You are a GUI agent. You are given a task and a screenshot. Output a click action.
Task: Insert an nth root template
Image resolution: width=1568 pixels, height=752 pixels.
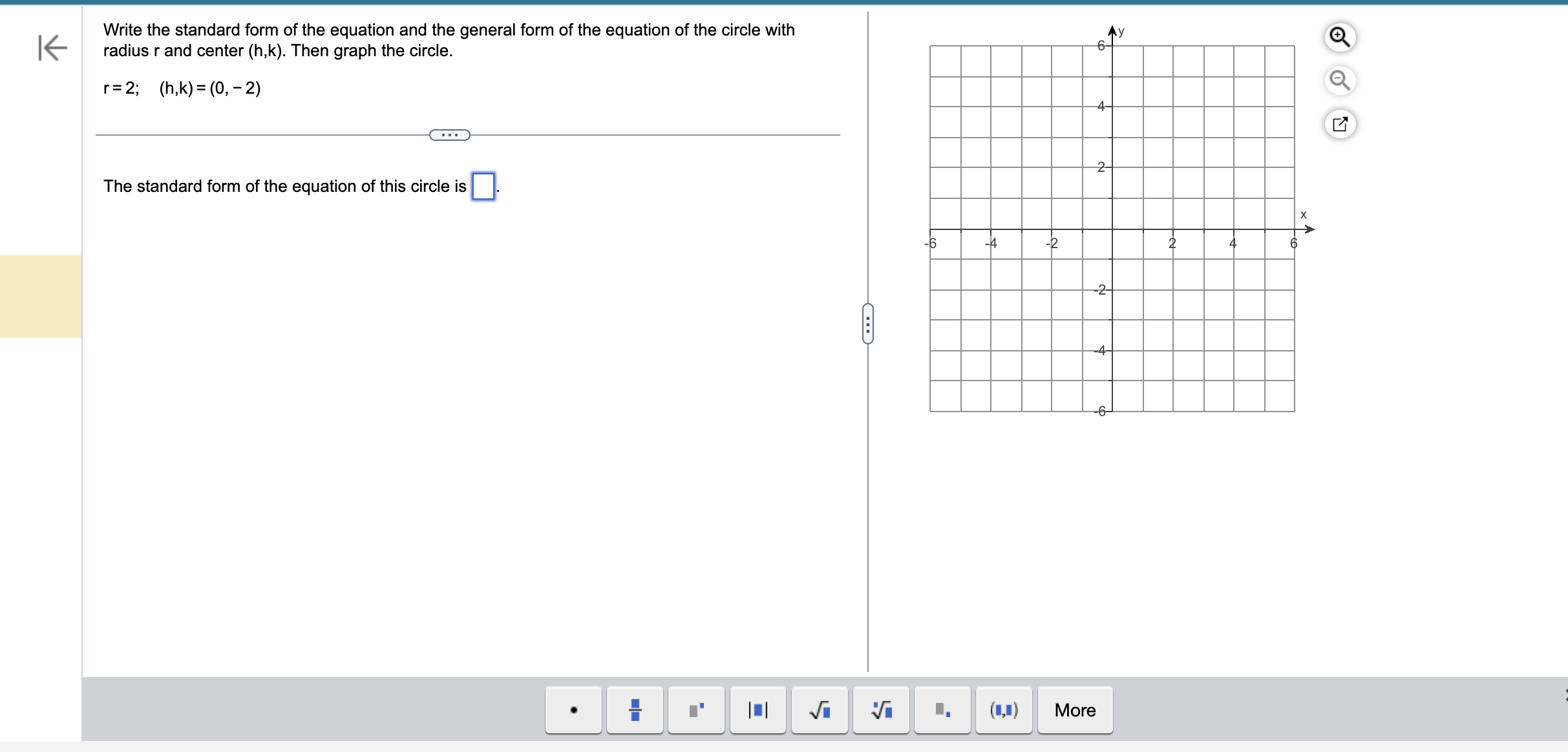click(x=881, y=710)
